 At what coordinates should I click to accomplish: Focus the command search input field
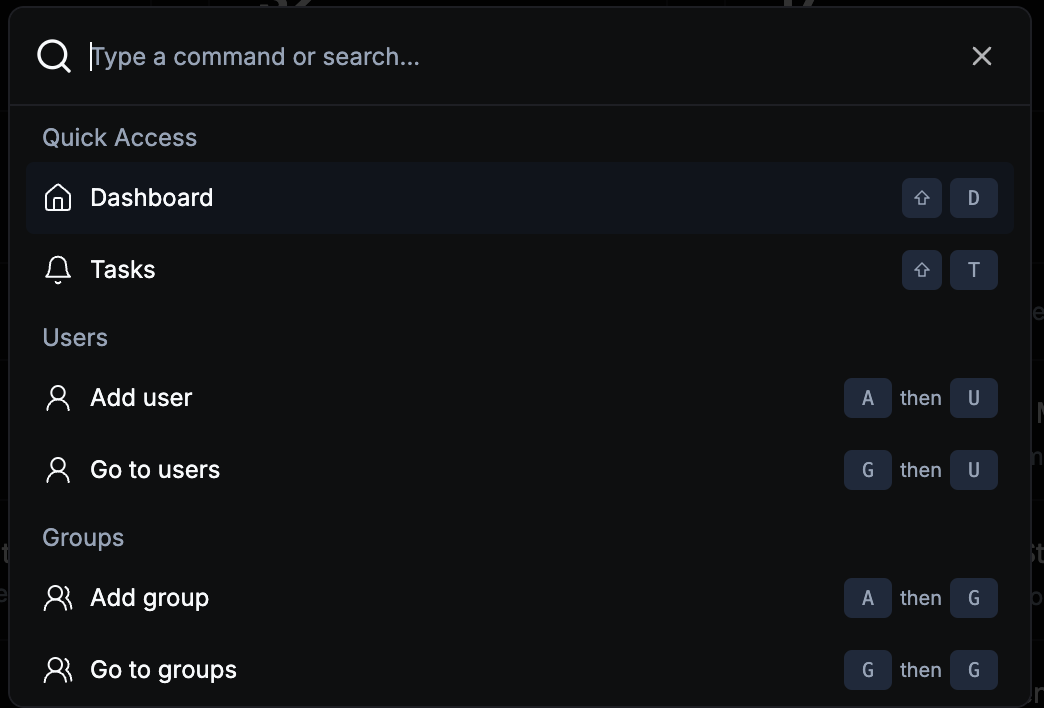click(x=500, y=56)
